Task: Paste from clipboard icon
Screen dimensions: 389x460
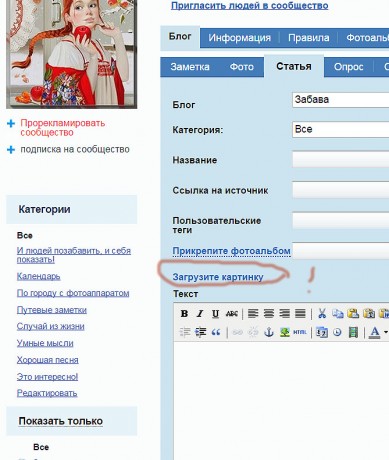Action: click(353, 314)
